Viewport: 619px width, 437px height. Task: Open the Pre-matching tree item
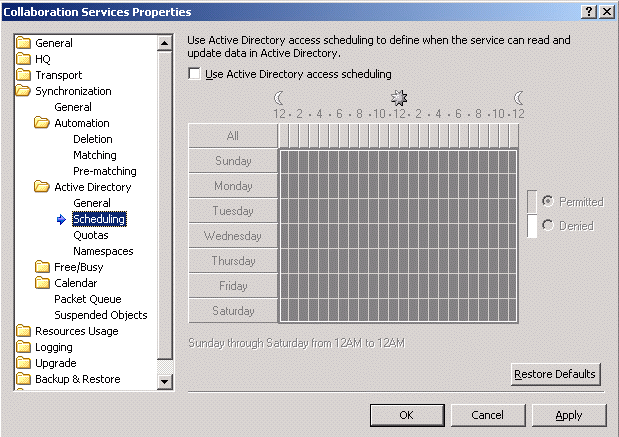point(105,171)
